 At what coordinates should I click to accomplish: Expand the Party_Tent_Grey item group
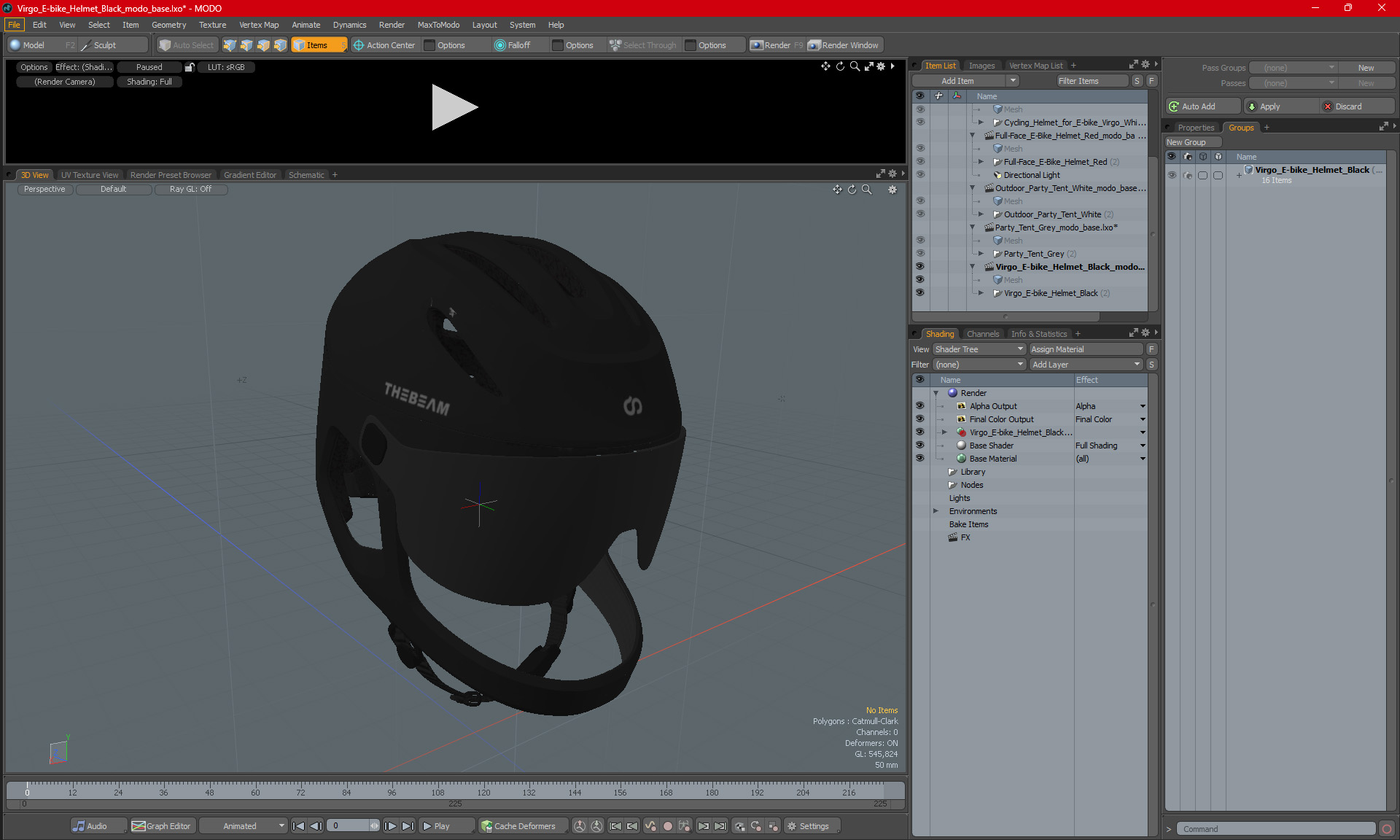981,254
